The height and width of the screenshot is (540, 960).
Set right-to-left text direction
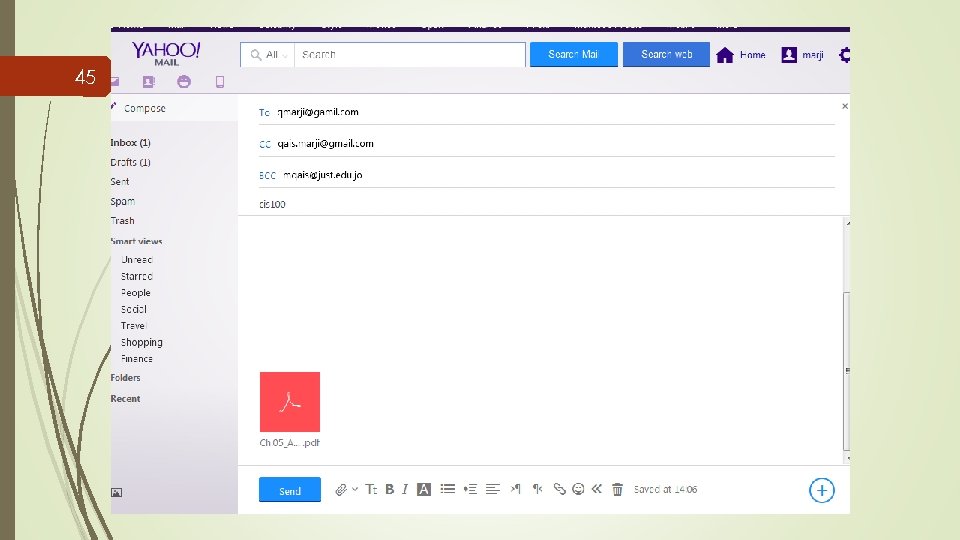[538, 489]
